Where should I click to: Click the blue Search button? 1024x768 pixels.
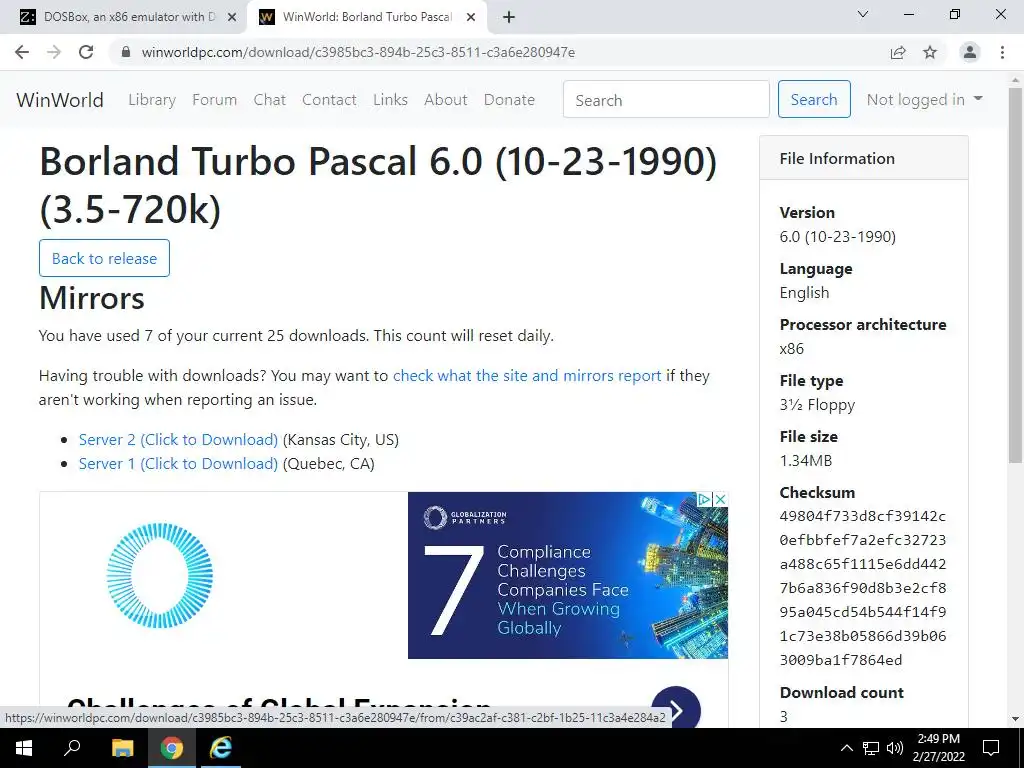[x=814, y=99]
